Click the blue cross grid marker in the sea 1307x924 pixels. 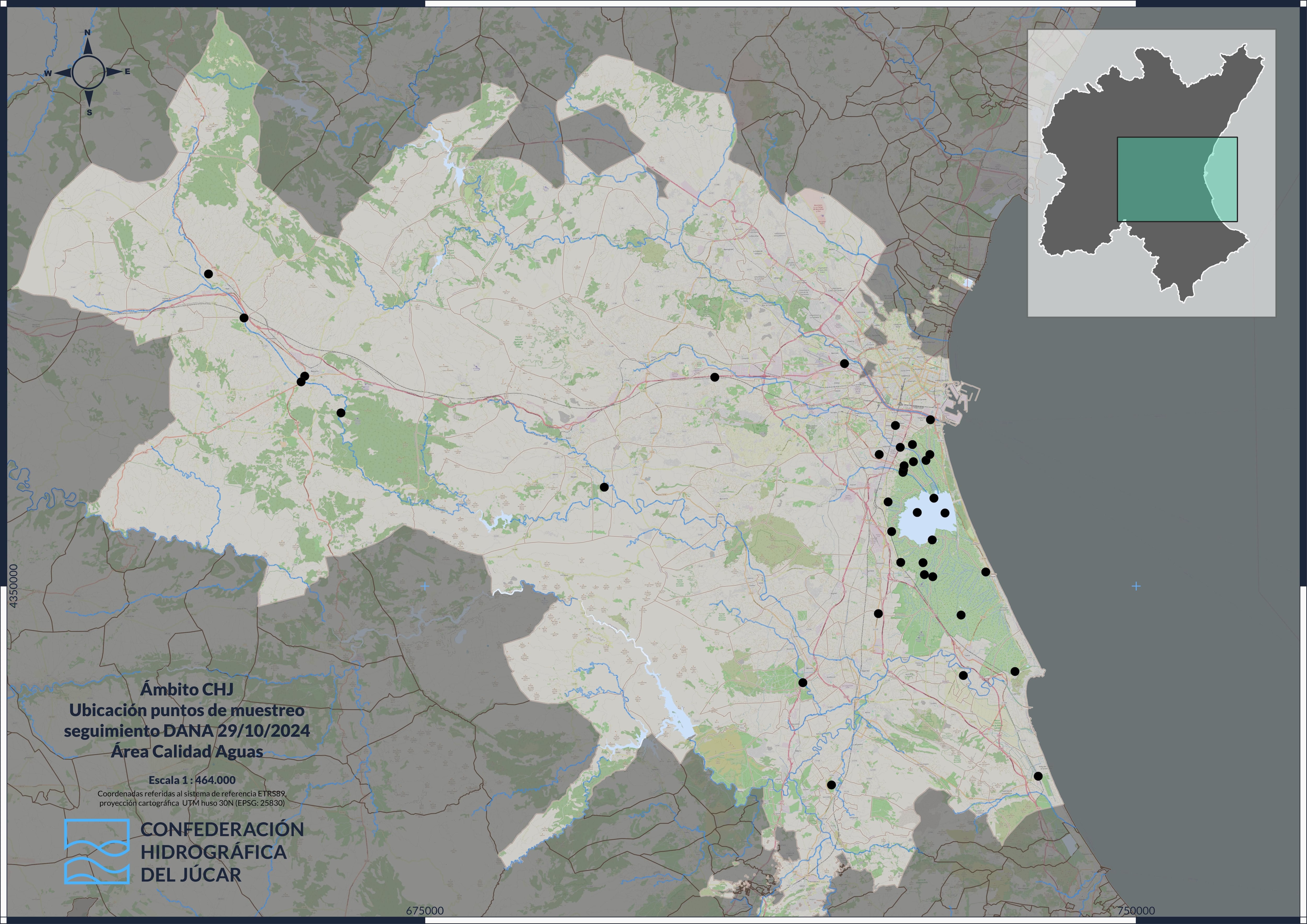(x=1136, y=586)
